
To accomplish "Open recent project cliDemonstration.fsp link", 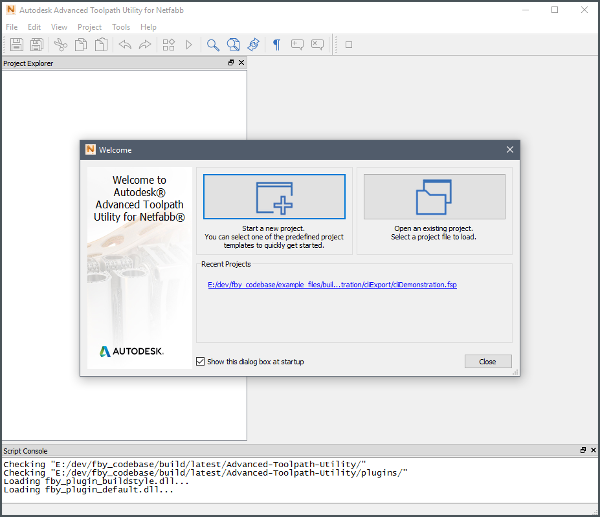I will pyautogui.click(x=332, y=285).
